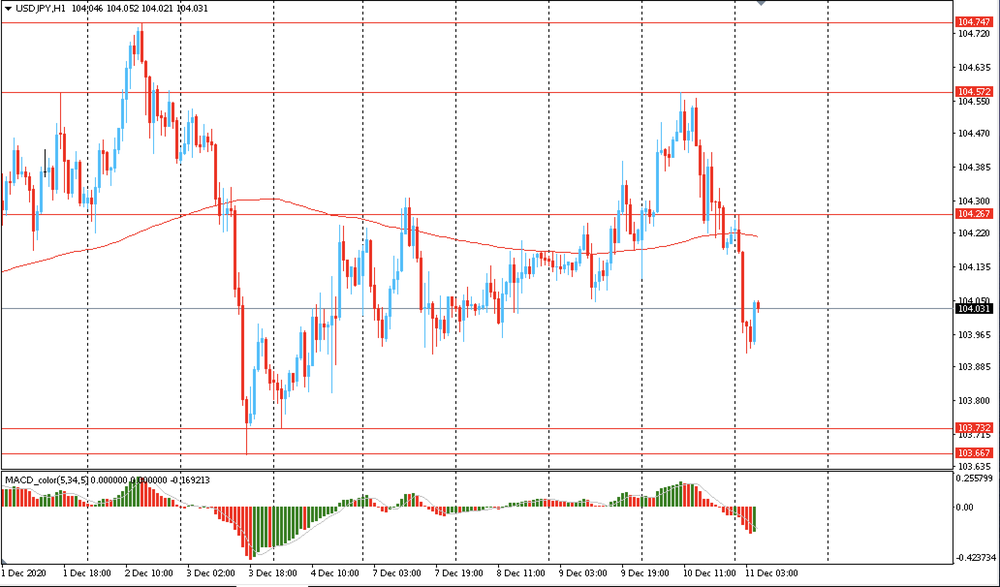Viewport: 1000px width, 587px height.
Task: Click the 1 Dec 18:00 time label
Action: [x=87, y=574]
